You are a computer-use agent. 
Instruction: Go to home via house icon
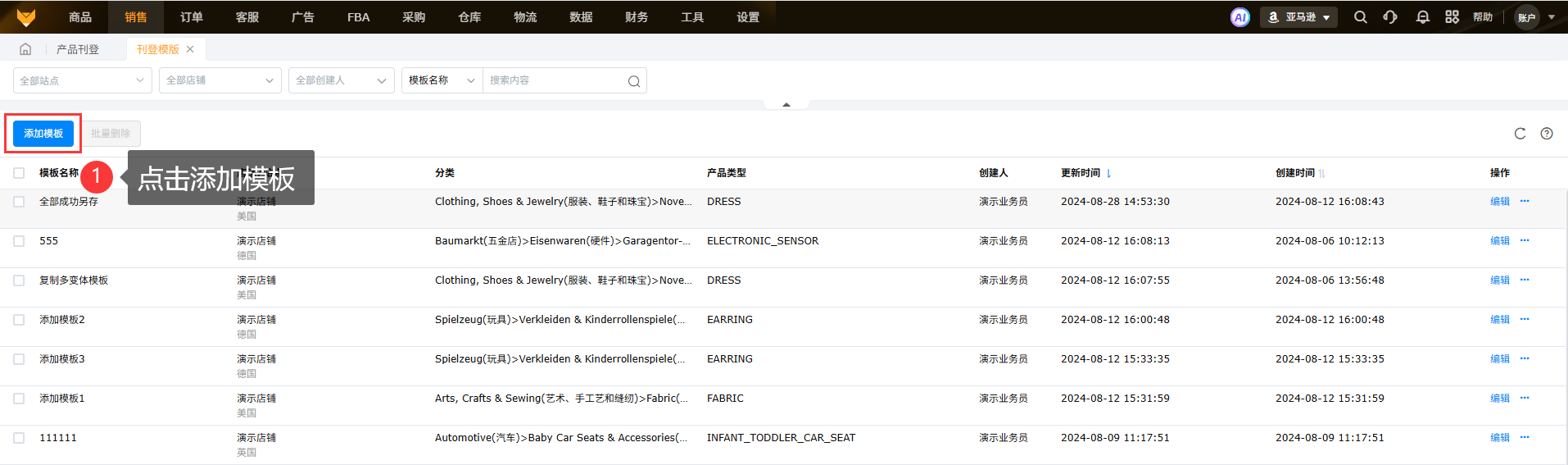point(25,49)
